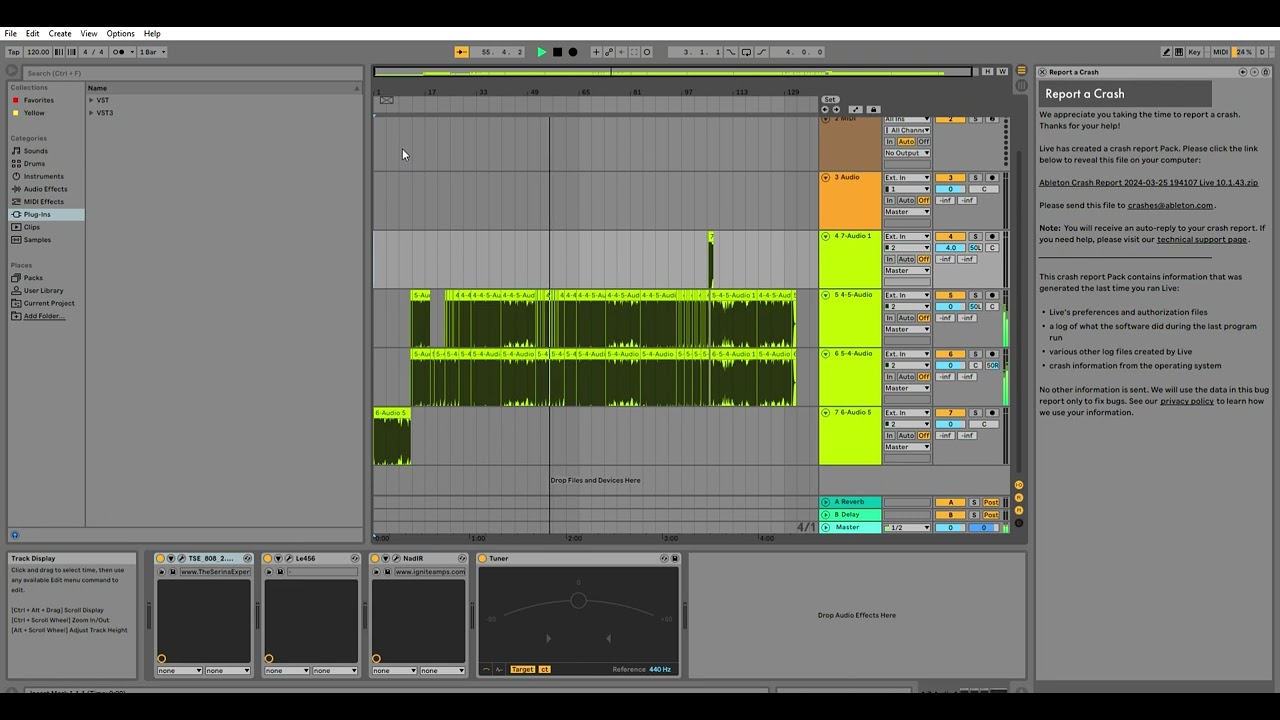Enable MIDI Map Mode switch

point(1220,52)
